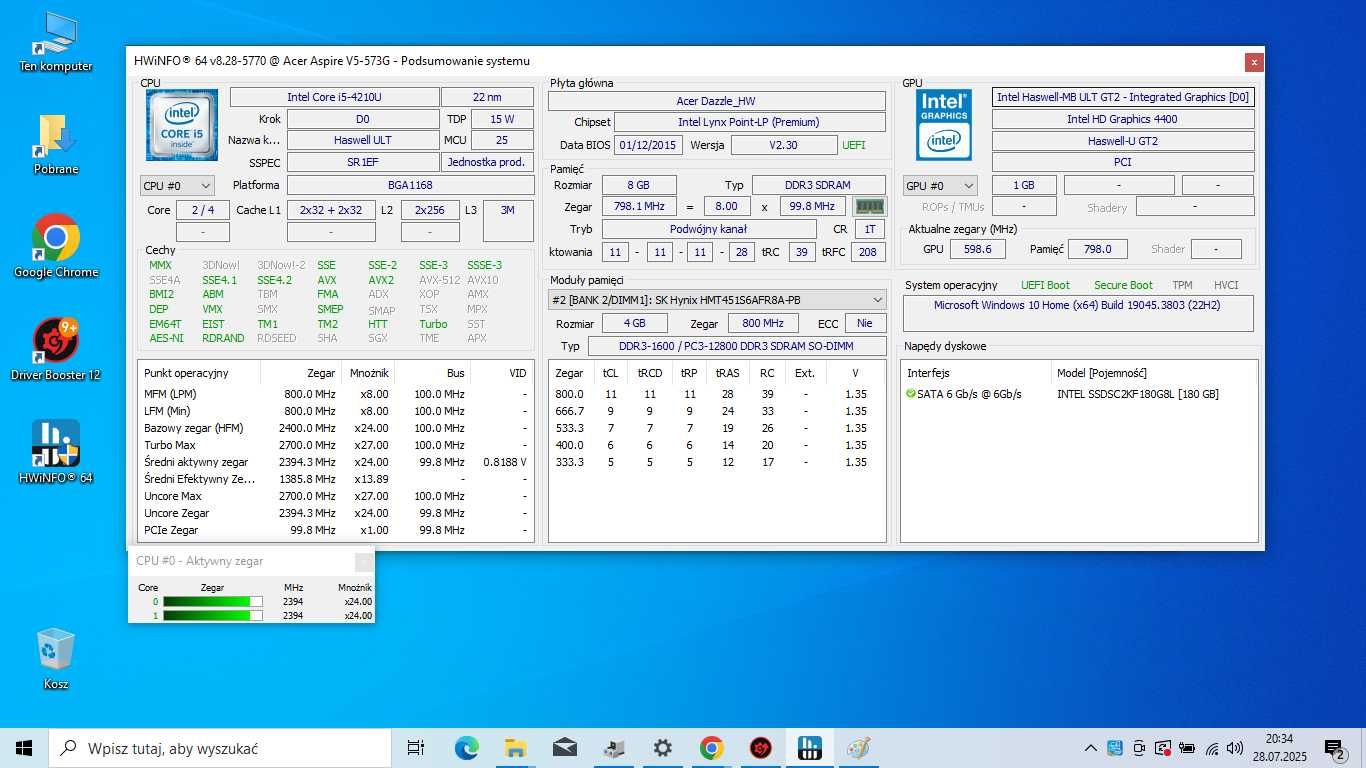Click the Intel Core i5 CPU logo
Viewport: 1366px width, 768px height.
(x=182, y=125)
